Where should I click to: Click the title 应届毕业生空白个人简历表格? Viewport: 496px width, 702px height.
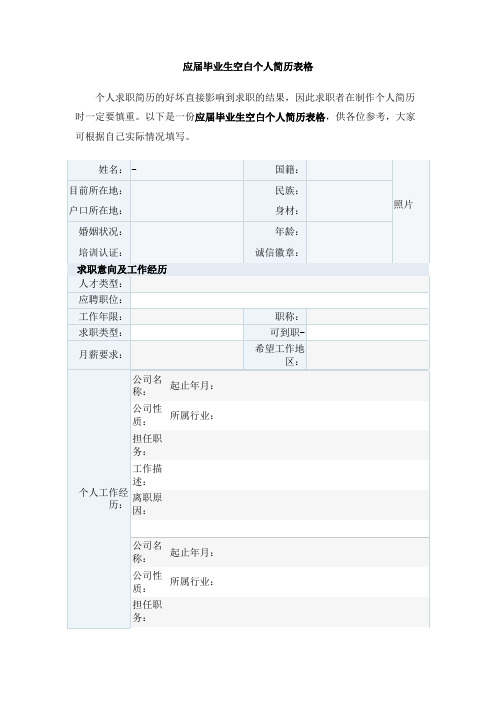tap(248, 67)
